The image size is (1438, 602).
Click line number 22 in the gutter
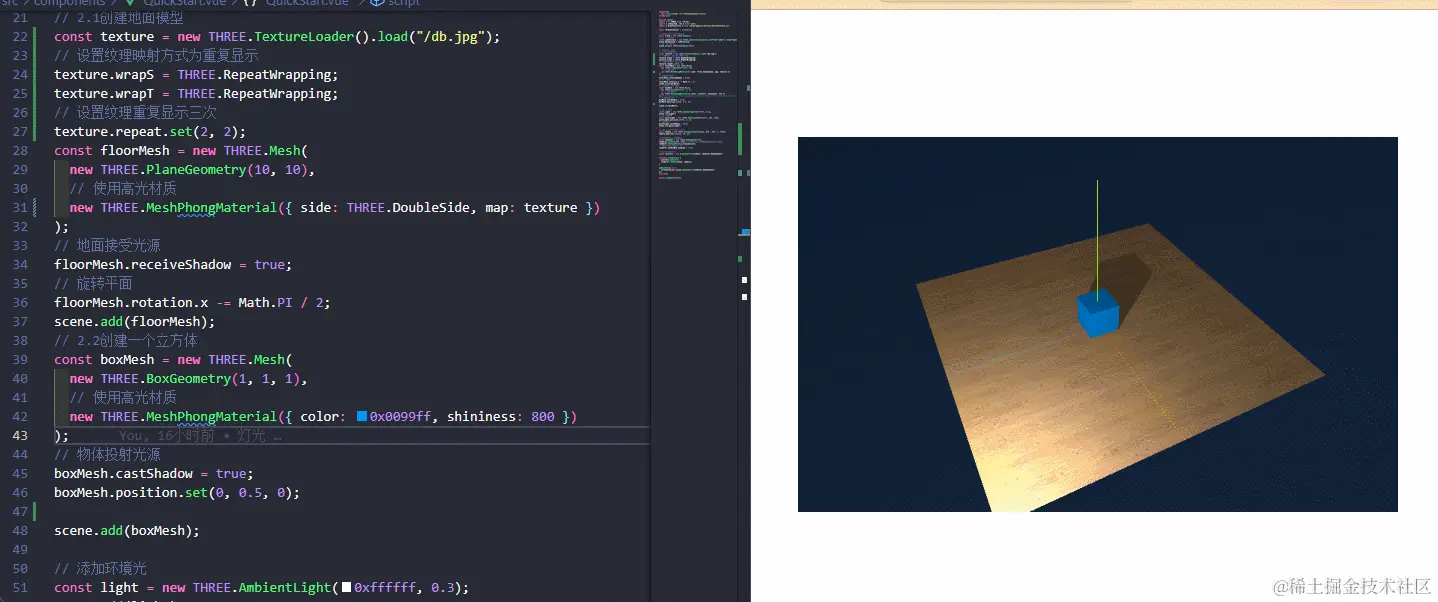20,37
